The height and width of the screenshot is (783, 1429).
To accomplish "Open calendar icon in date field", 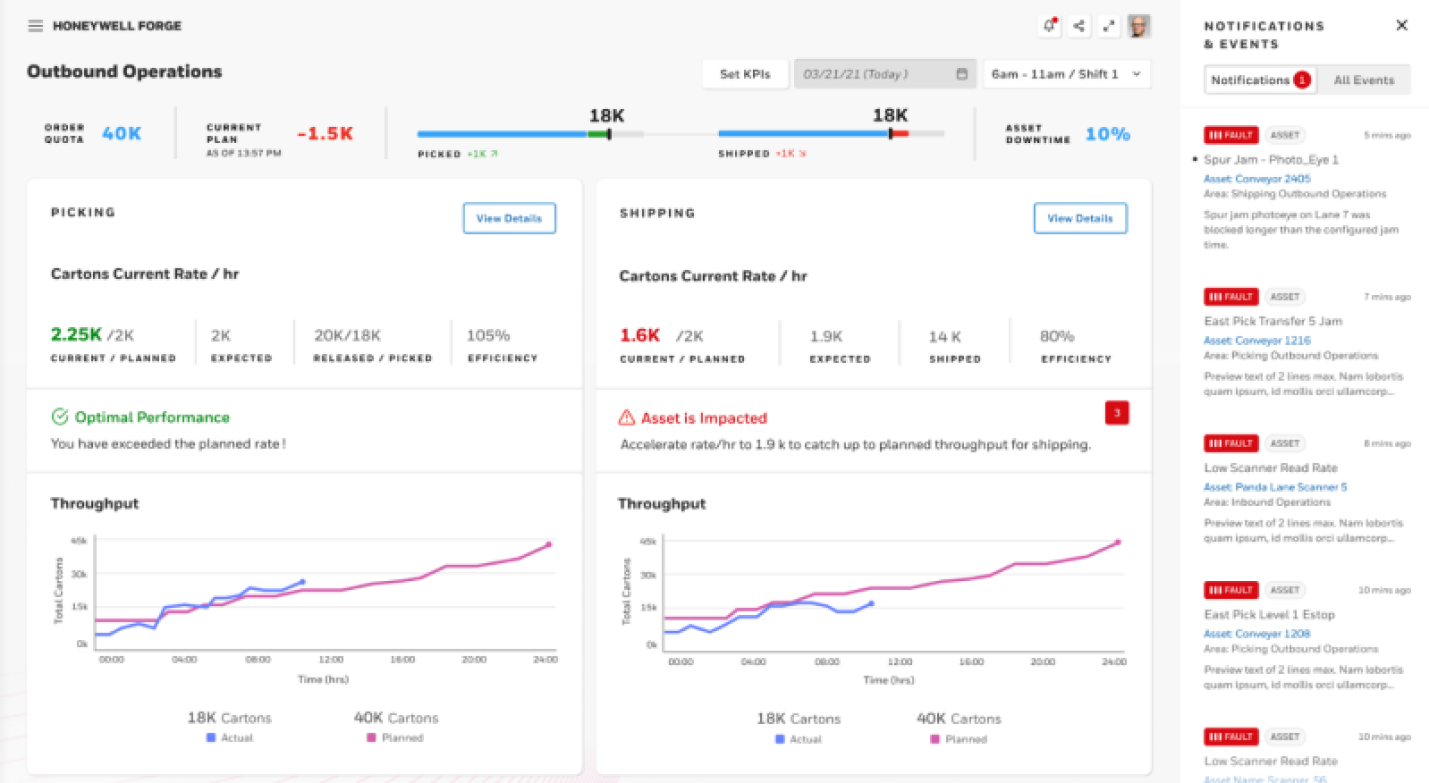I will click(962, 74).
